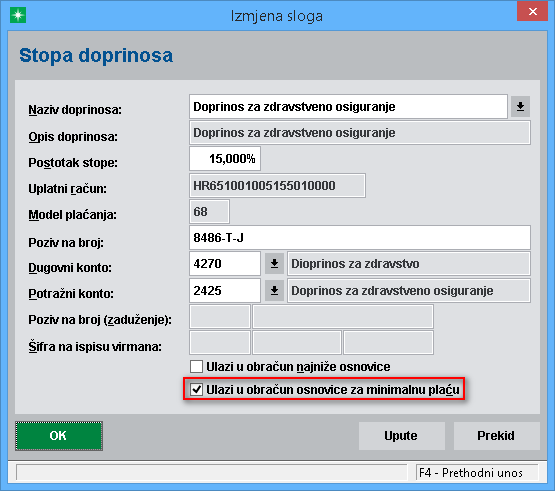
Task: Open the Dugovni konto lookup arrow
Action: click(274, 264)
